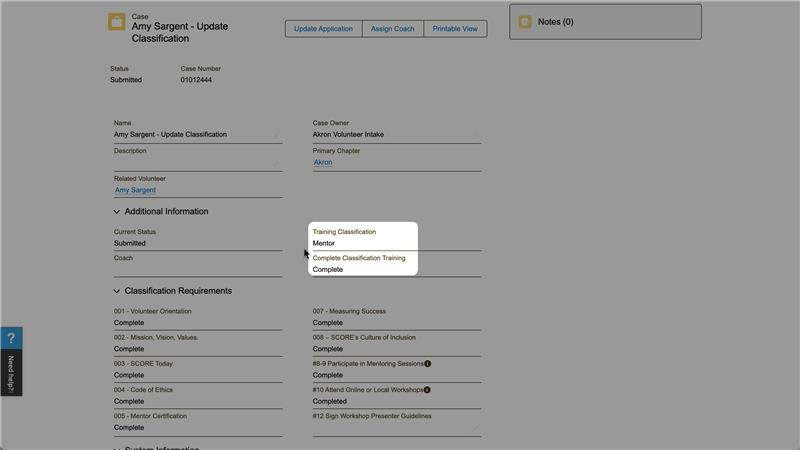This screenshot has width=800, height=450.
Task: Click edit pencil for Sign Workshop Presenter Guidelines
Action: pyautogui.click(x=474, y=429)
